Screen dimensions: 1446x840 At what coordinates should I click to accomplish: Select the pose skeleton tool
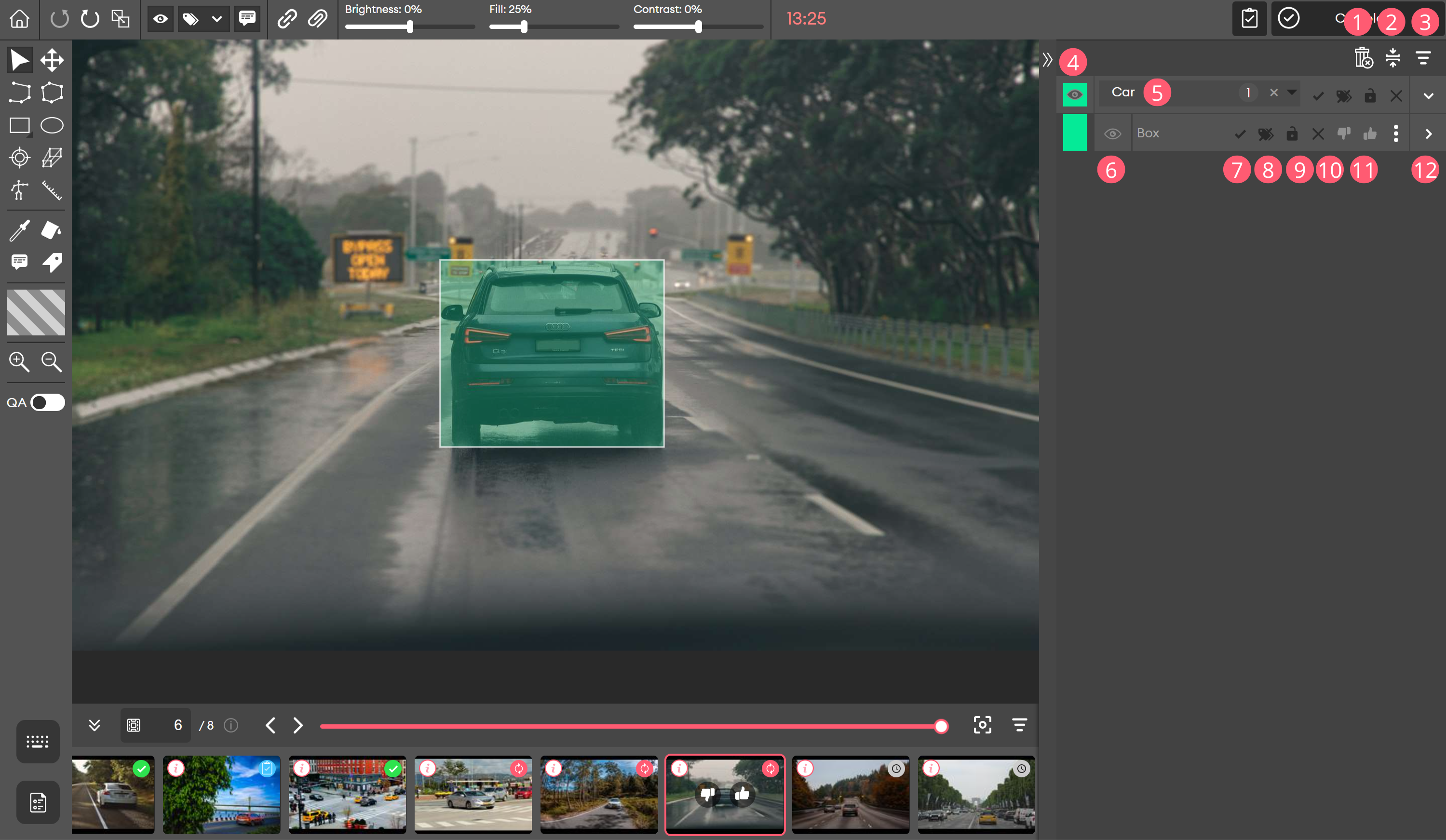pos(19,190)
